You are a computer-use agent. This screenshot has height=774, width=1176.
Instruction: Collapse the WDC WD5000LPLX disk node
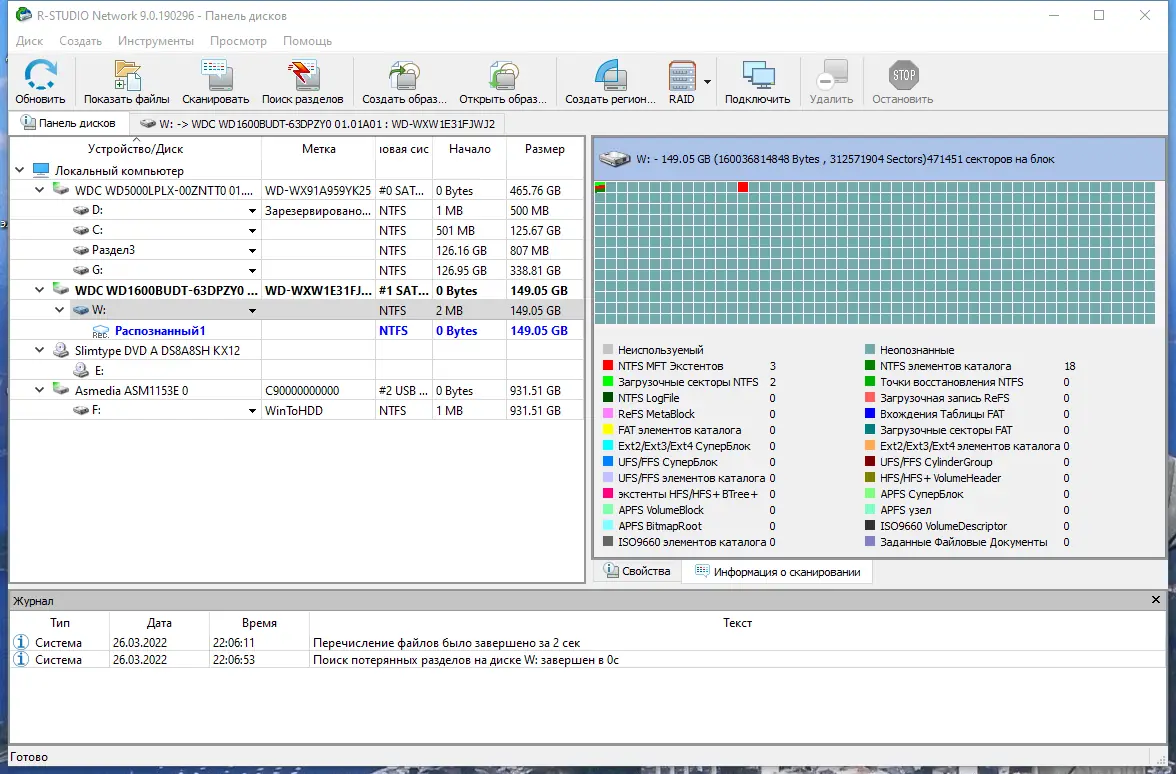coord(40,190)
